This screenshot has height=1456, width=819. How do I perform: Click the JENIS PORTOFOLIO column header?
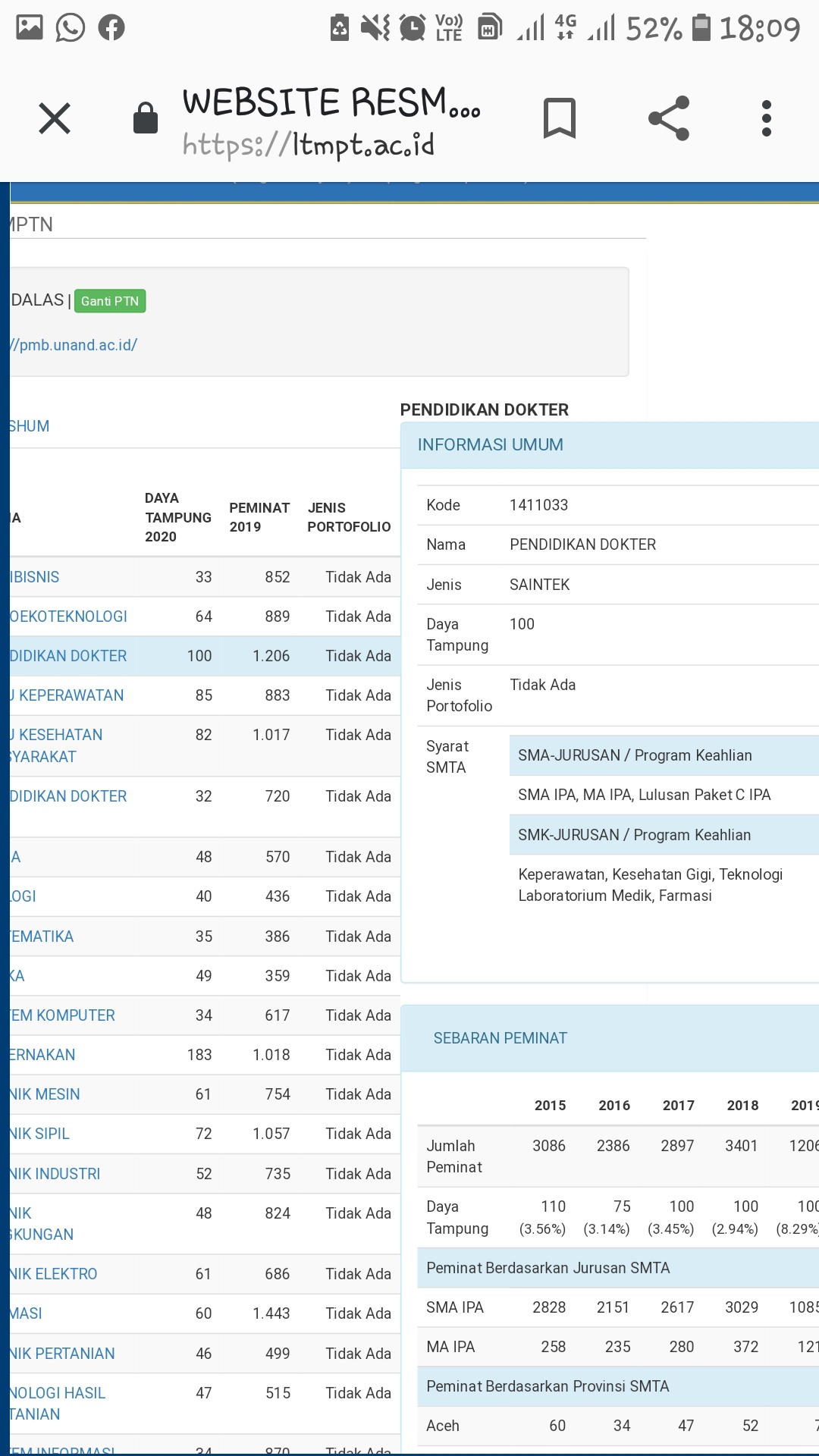pos(349,517)
